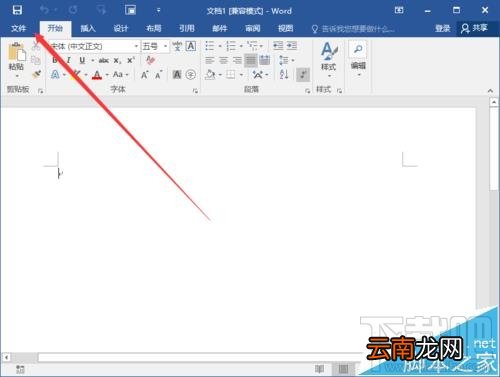Switch to the 审阅 (Review) tab
The height and width of the screenshot is (377, 500).
[253, 28]
